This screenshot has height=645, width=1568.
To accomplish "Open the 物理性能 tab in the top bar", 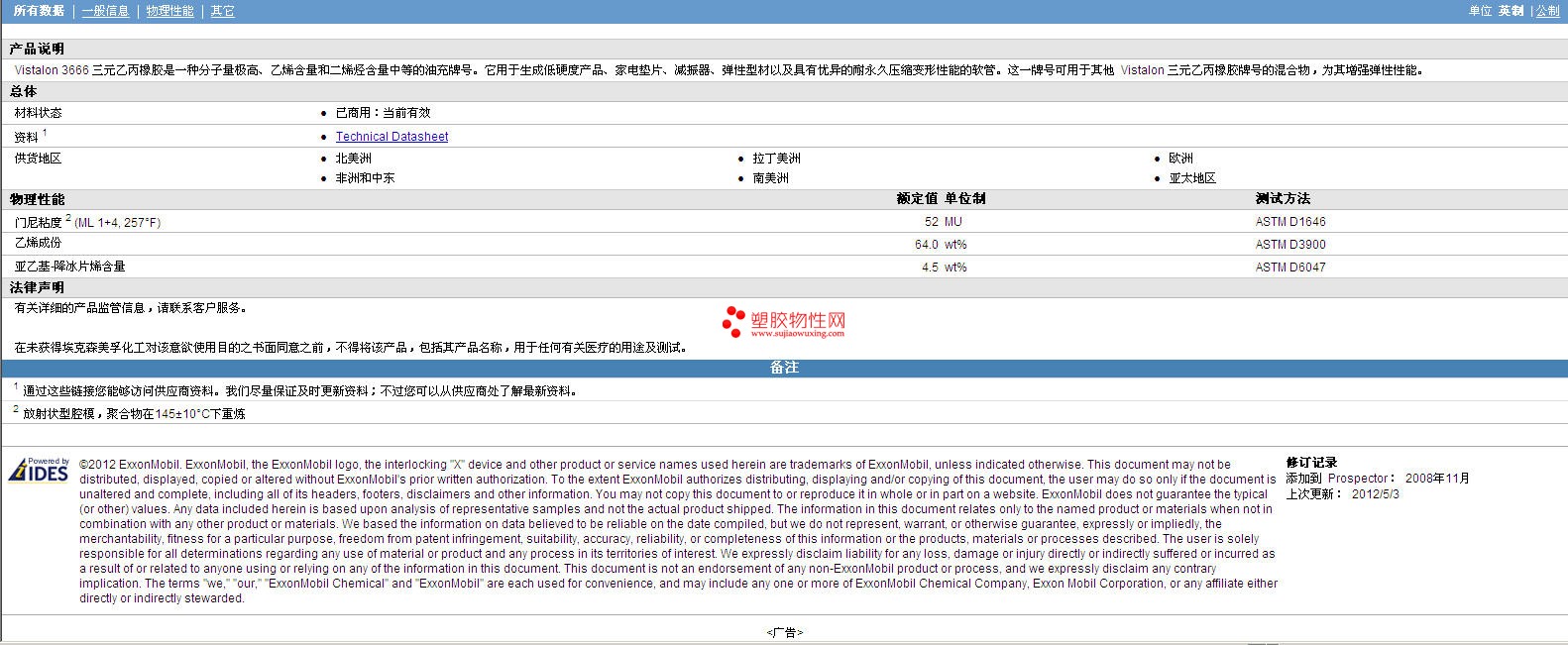I will click(169, 11).
